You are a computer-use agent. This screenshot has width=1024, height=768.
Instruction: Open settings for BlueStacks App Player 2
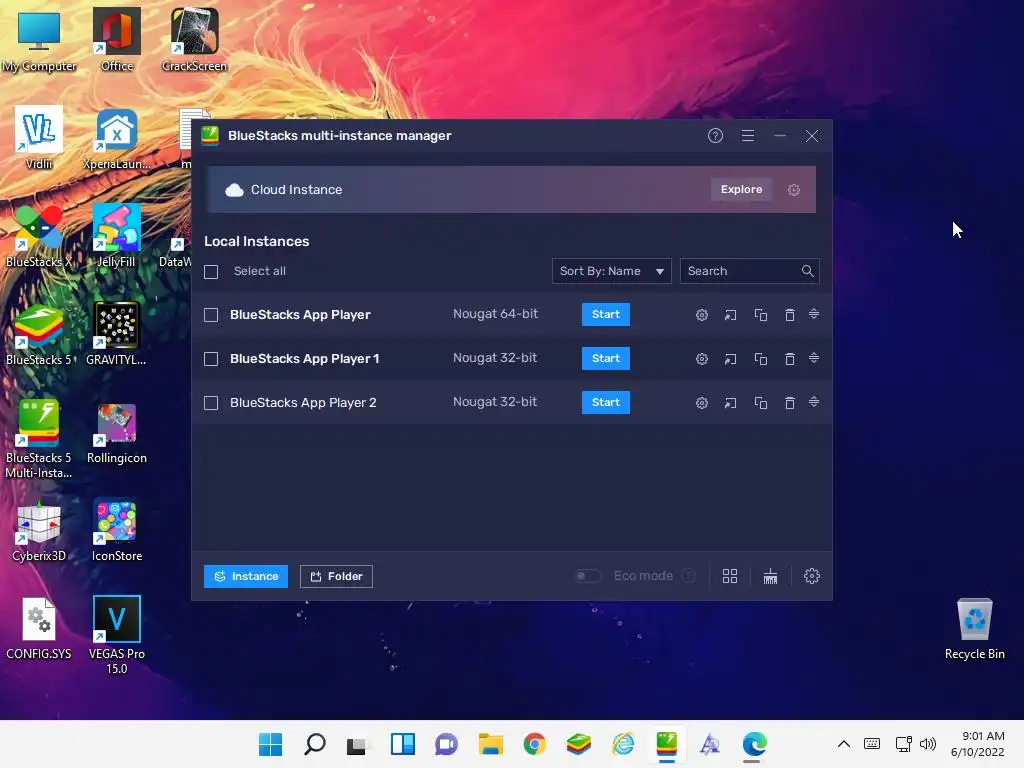pyautogui.click(x=701, y=403)
